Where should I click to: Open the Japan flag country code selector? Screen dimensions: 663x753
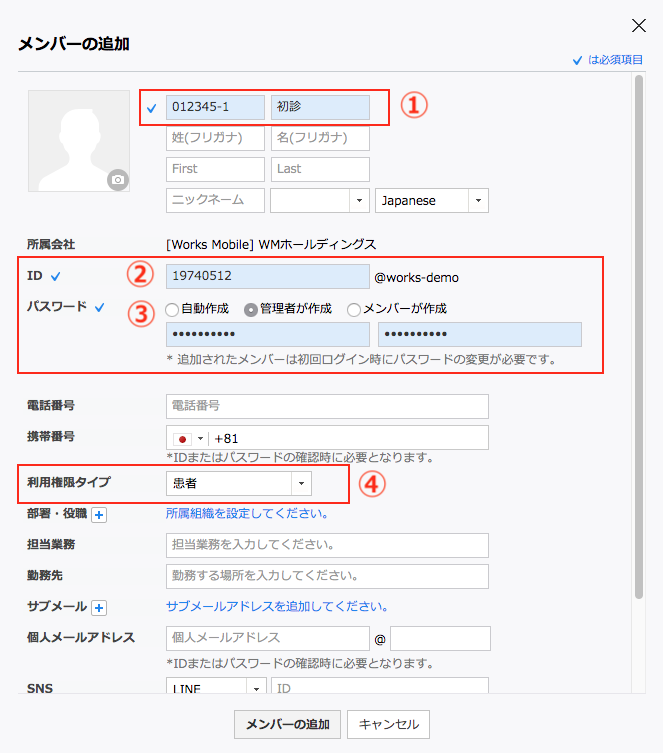[x=189, y=438]
